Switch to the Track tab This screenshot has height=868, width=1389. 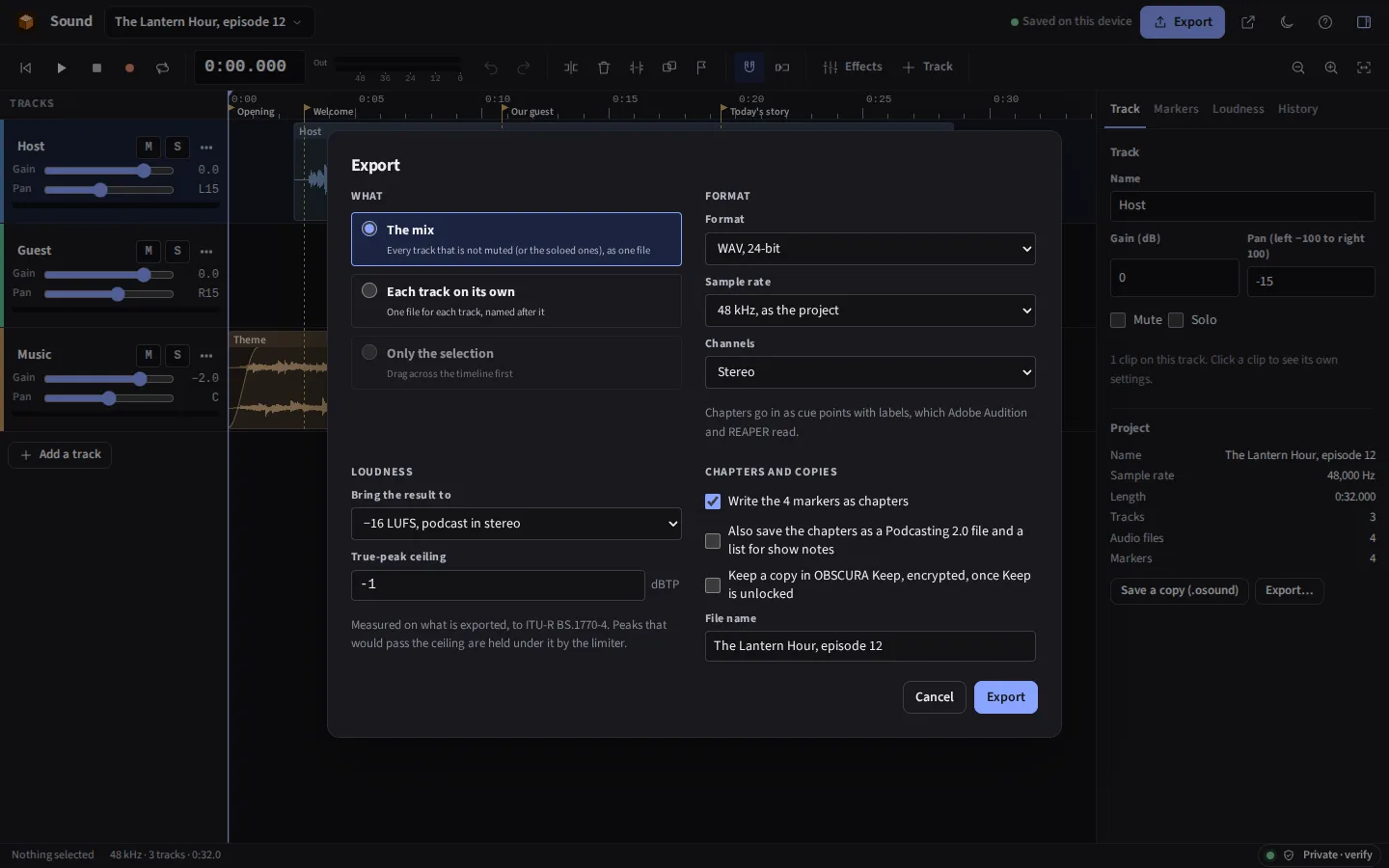point(1125,109)
